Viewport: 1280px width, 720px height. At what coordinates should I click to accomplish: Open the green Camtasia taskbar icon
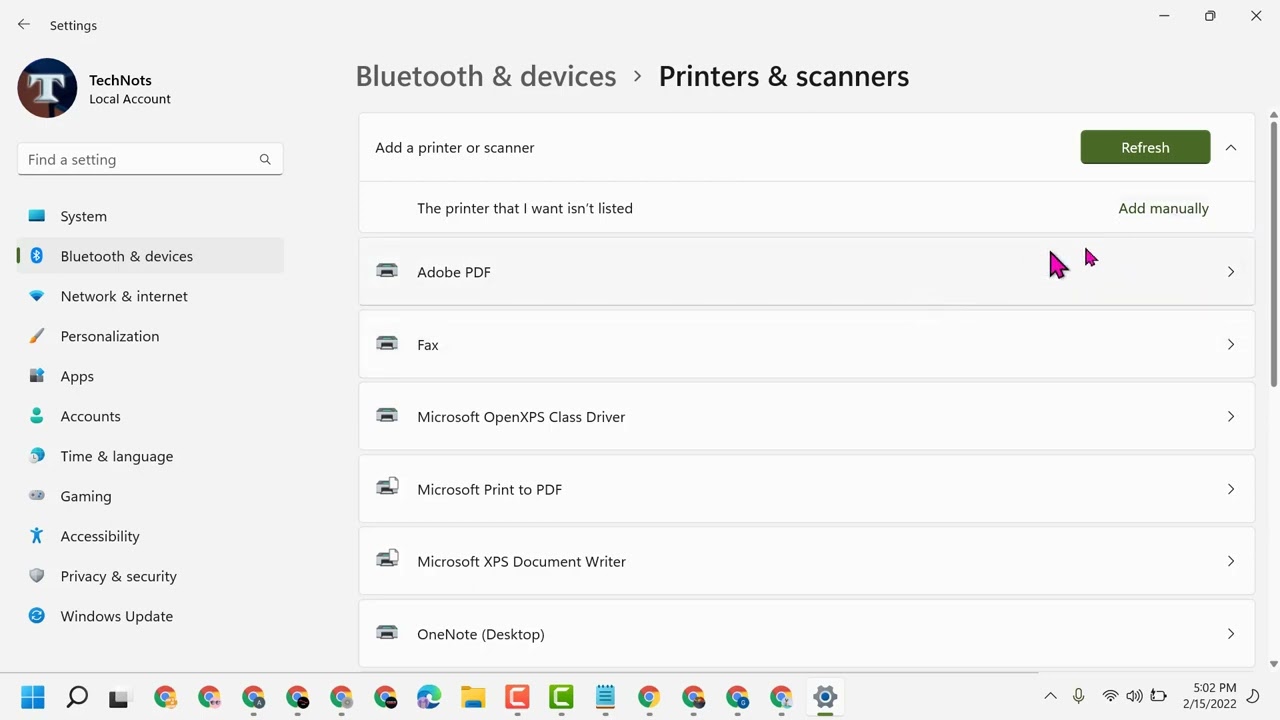pos(561,697)
